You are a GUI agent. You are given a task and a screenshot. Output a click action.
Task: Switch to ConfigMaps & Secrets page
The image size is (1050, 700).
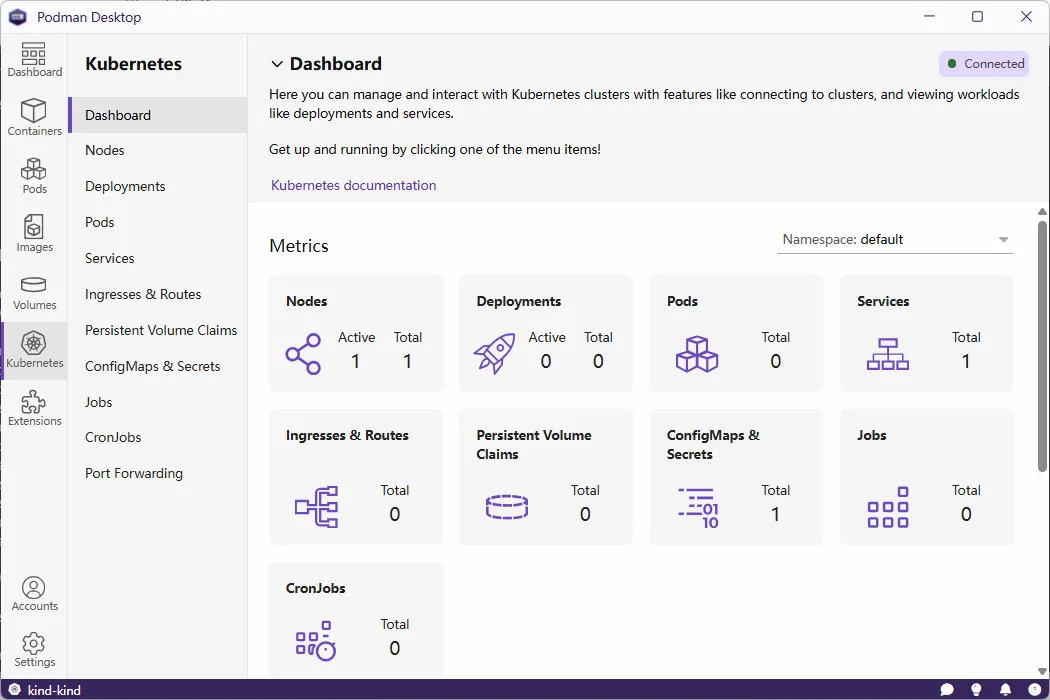tap(152, 366)
